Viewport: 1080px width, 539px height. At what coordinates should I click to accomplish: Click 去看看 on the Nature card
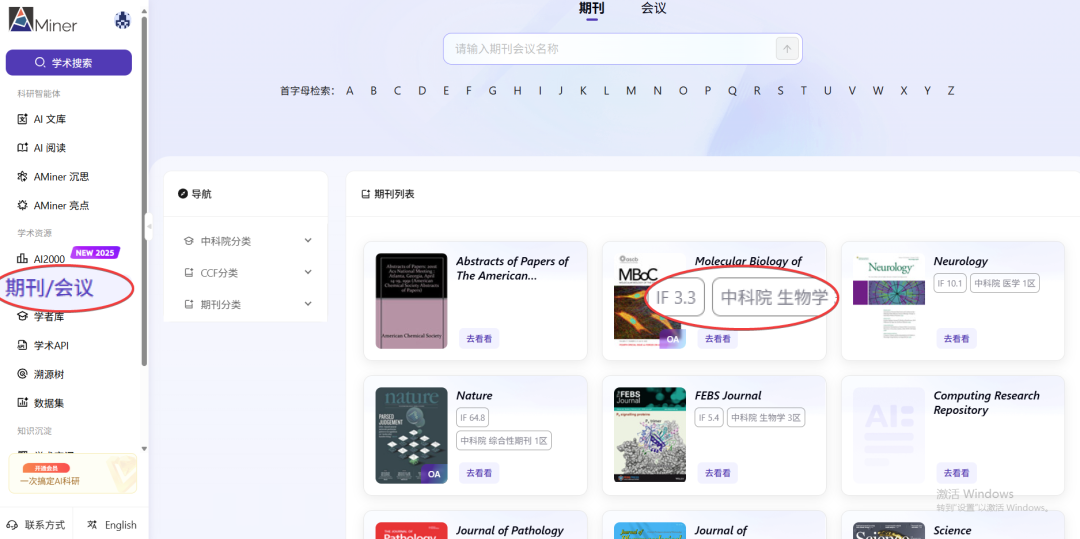click(x=479, y=473)
